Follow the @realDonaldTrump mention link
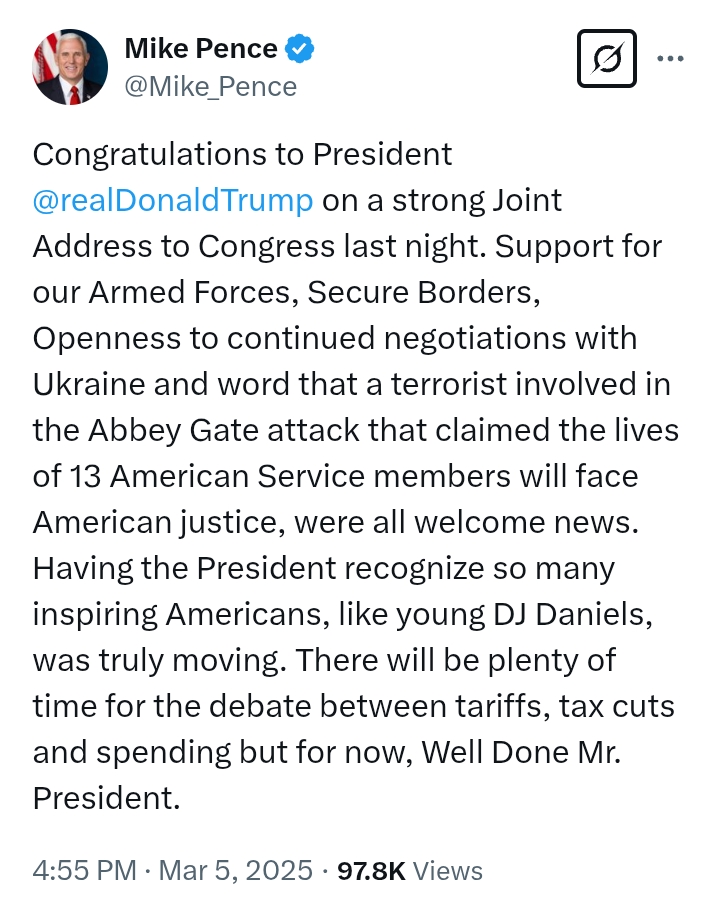 click(x=173, y=200)
